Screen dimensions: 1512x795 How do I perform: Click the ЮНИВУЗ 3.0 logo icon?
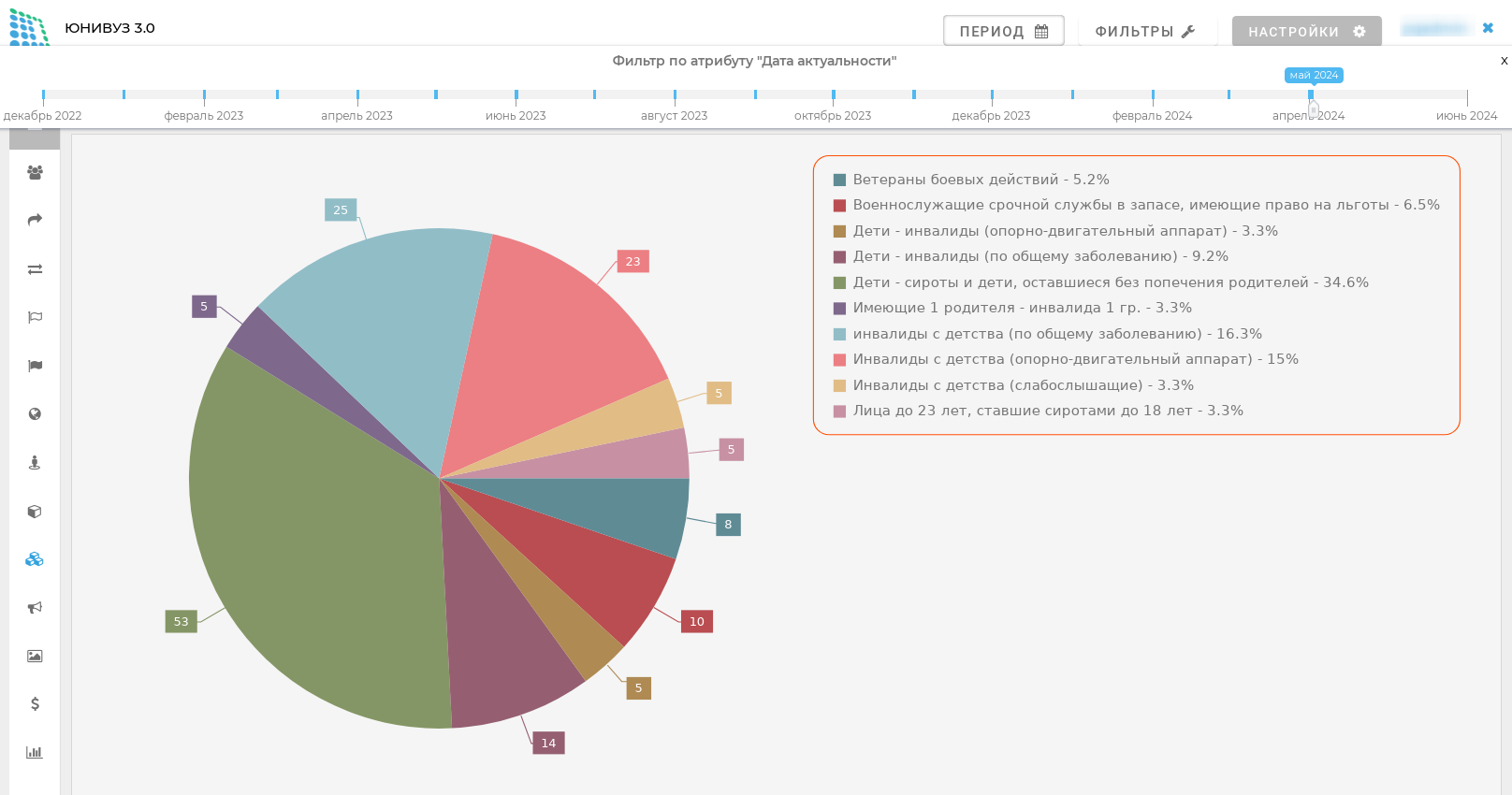pyautogui.click(x=29, y=28)
